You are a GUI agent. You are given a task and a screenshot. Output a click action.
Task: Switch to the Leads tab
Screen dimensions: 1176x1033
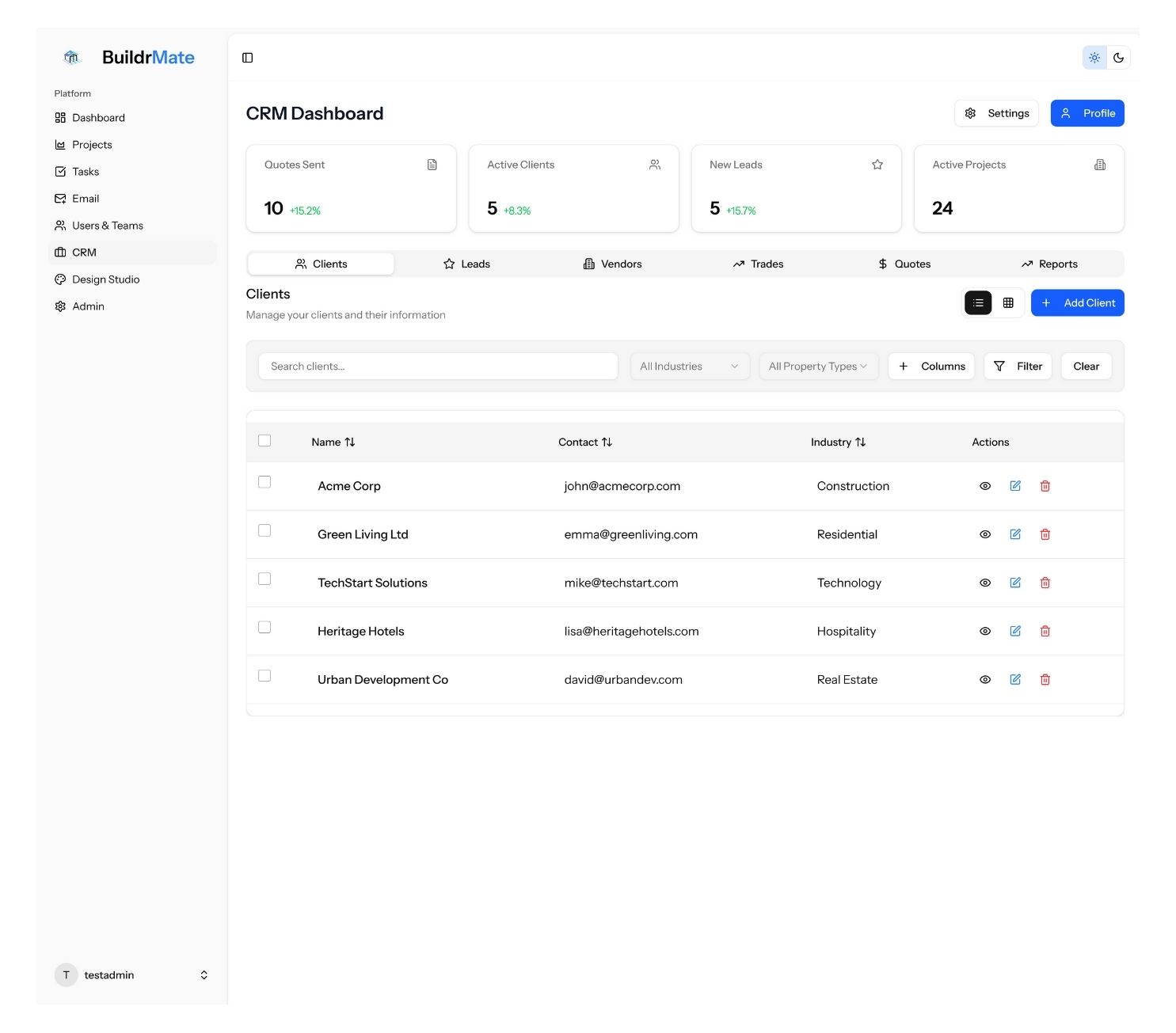tap(466, 264)
